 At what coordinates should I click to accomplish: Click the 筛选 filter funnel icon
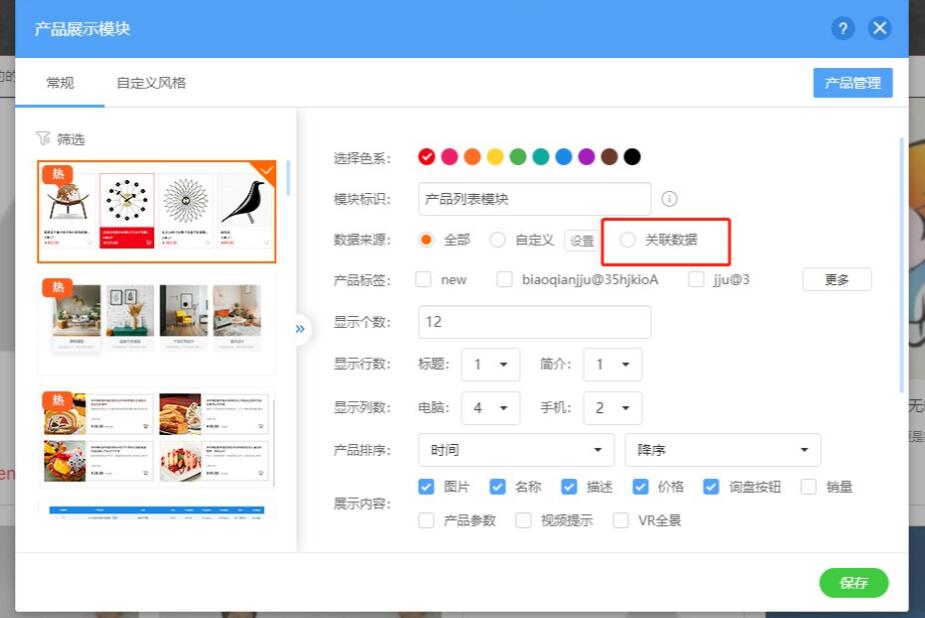(x=43, y=139)
